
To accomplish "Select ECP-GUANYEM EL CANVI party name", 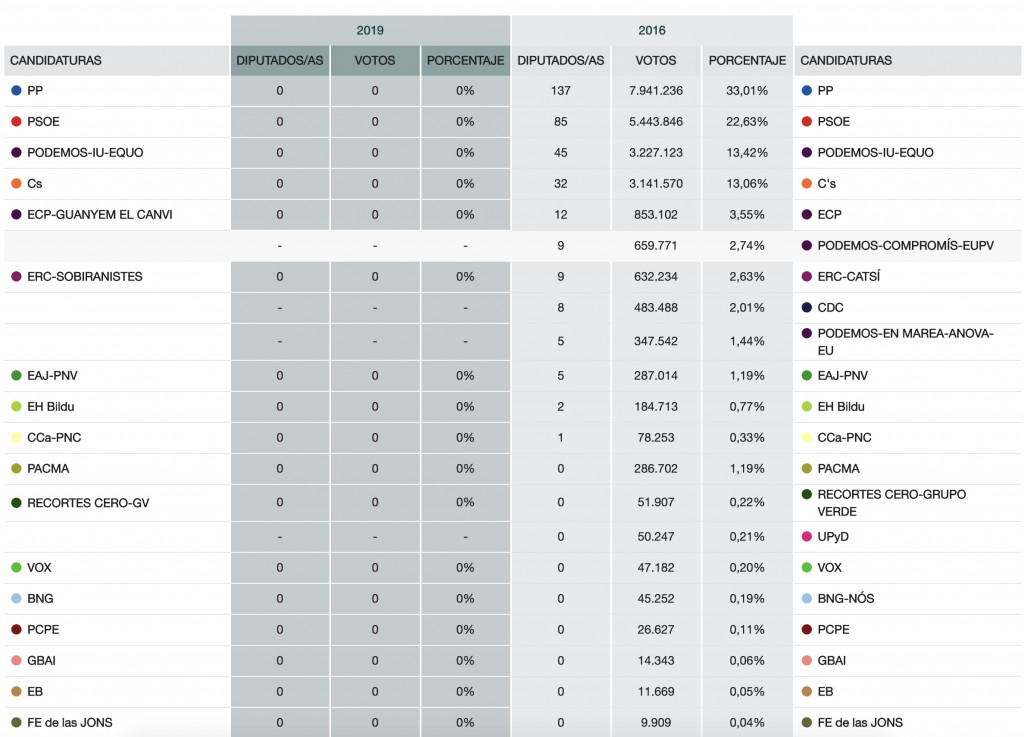I will click(x=100, y=214).
